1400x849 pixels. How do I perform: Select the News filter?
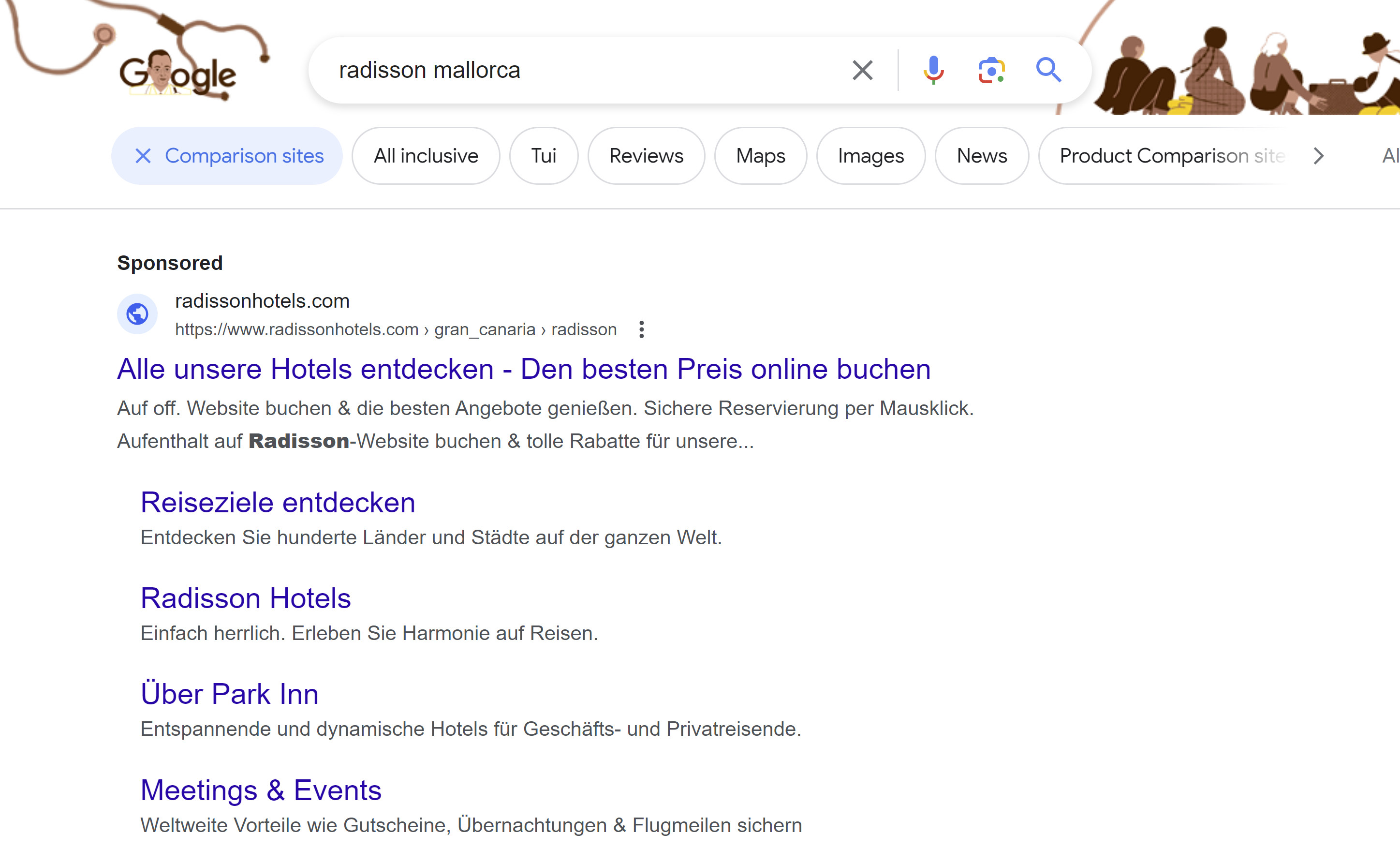(x=981, y=156)
